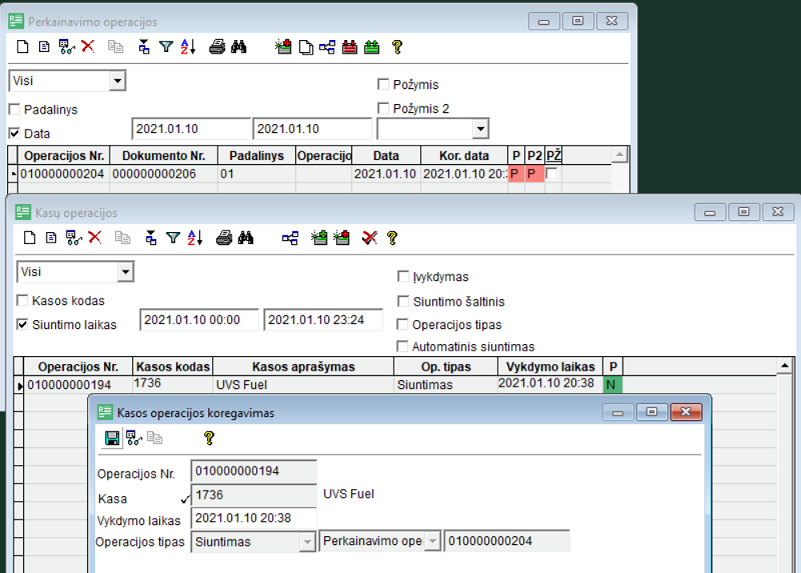
Task: Uncheck the Siuntimo laikas checkbox
Action: point(23,324)
